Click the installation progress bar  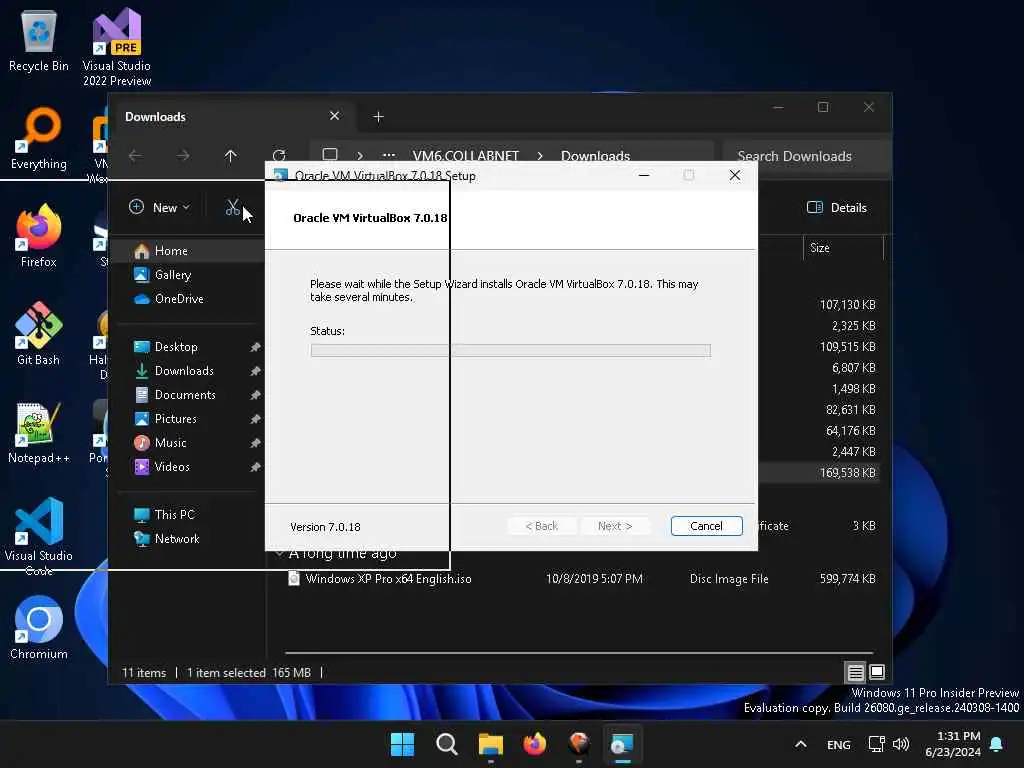(x=511, y=351)
